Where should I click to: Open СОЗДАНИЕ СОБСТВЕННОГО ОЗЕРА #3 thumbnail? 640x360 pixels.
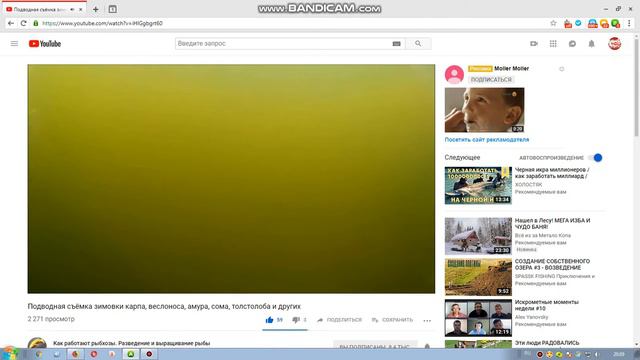[x=478, y=277]
